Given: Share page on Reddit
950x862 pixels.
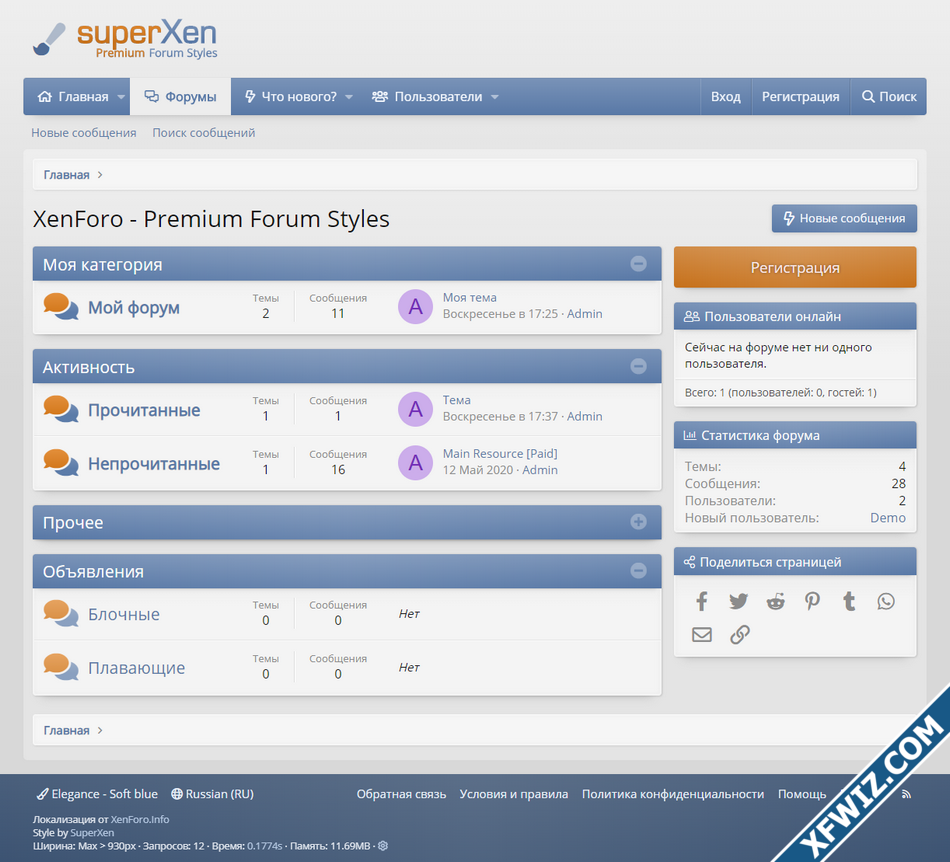Looking at the screenshot, I should pos(776,602).
